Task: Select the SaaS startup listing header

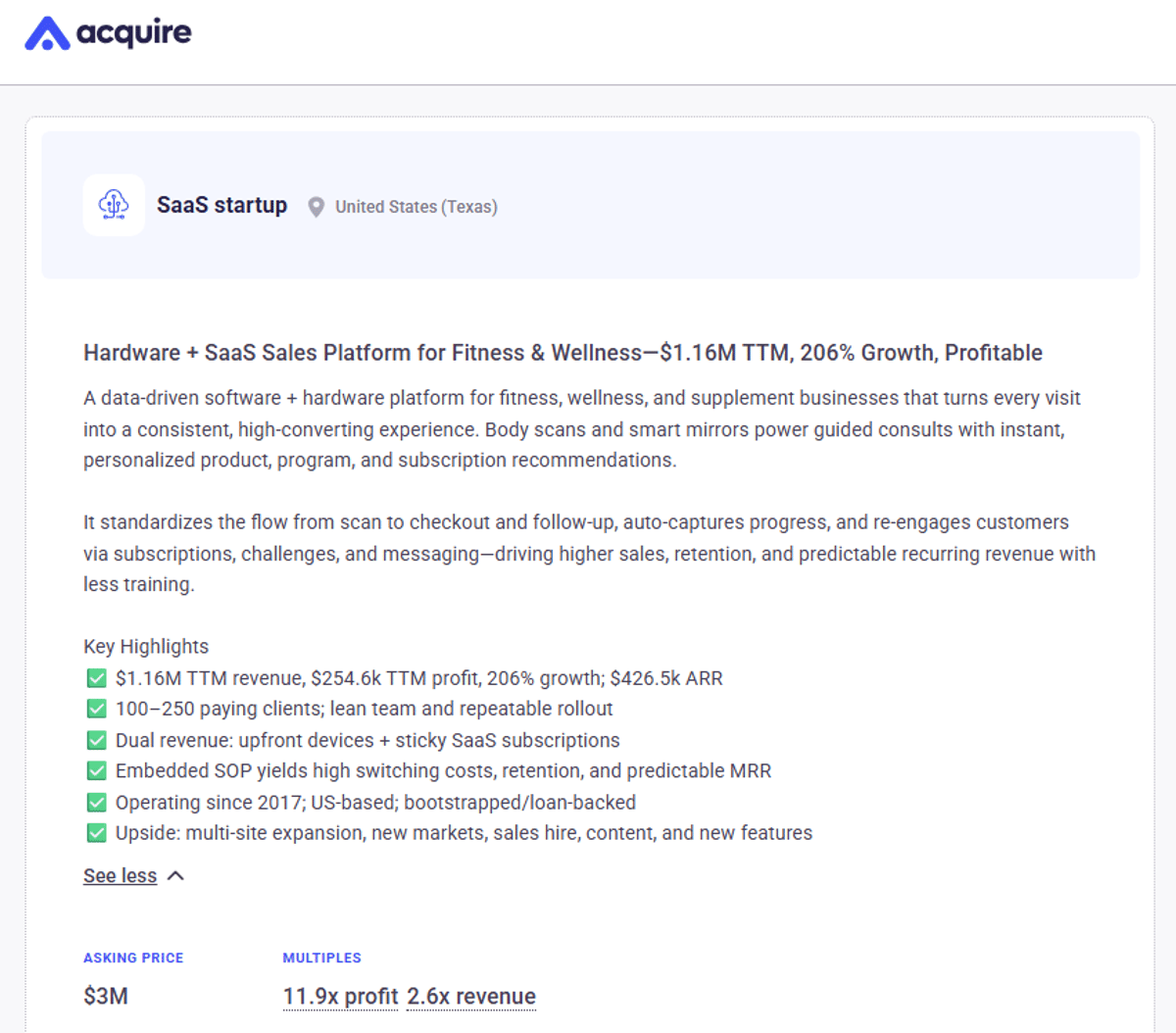Action: point(221,205)
